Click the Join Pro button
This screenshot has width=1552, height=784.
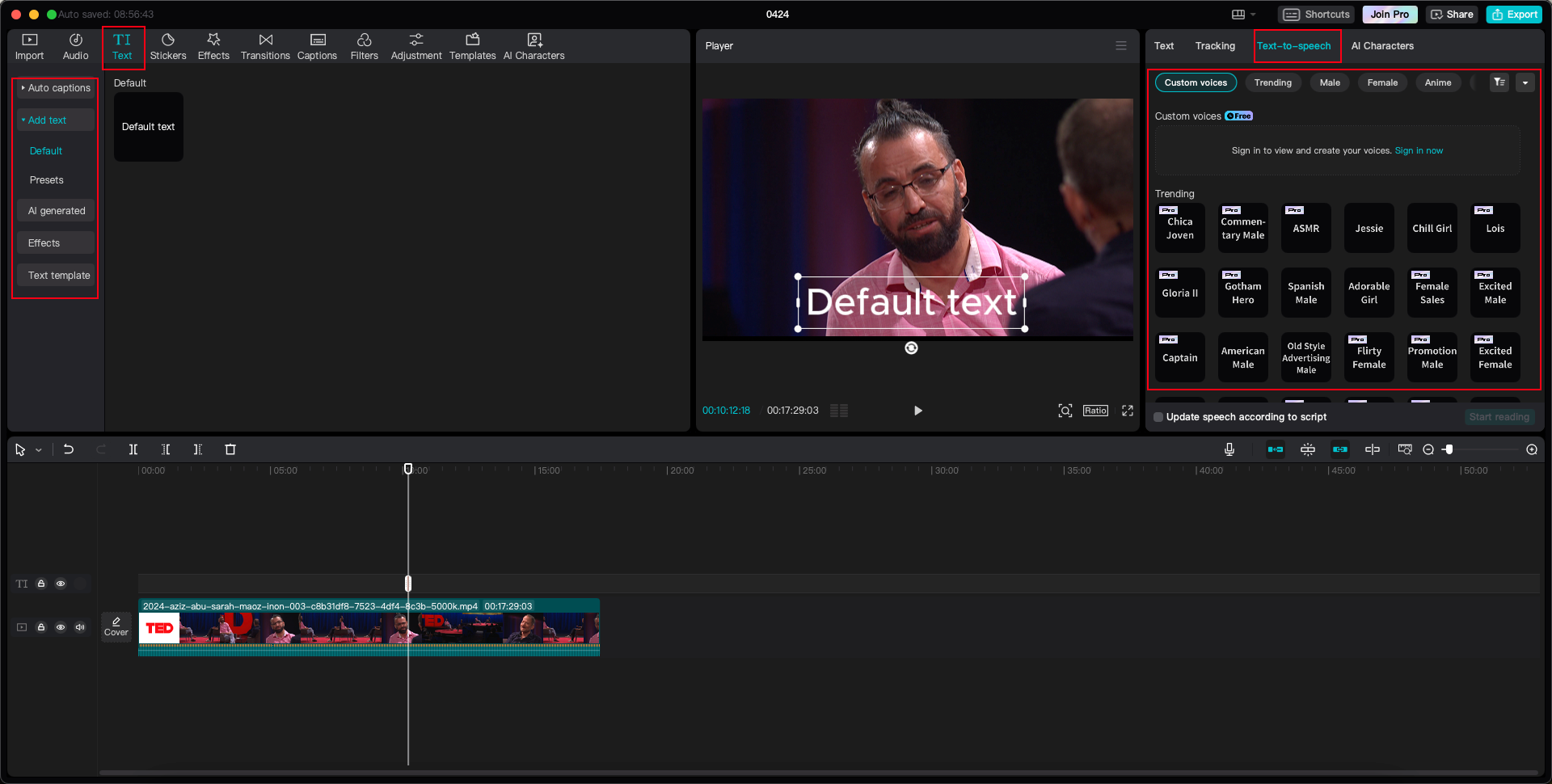[1390, 15]
